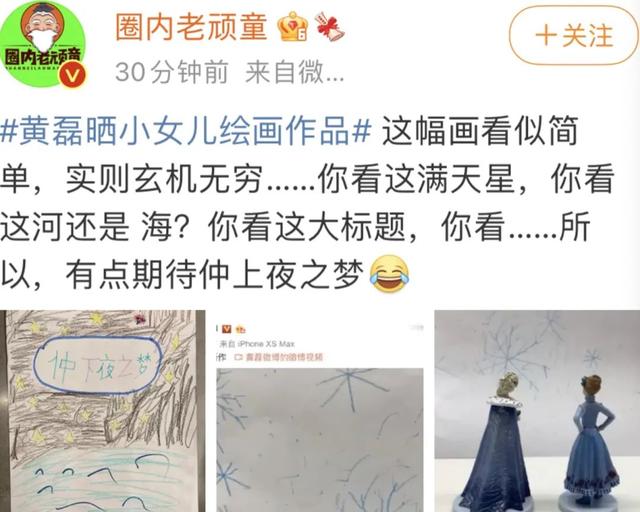Open the 圈内老顽童 profile avatar

[43, 44]
